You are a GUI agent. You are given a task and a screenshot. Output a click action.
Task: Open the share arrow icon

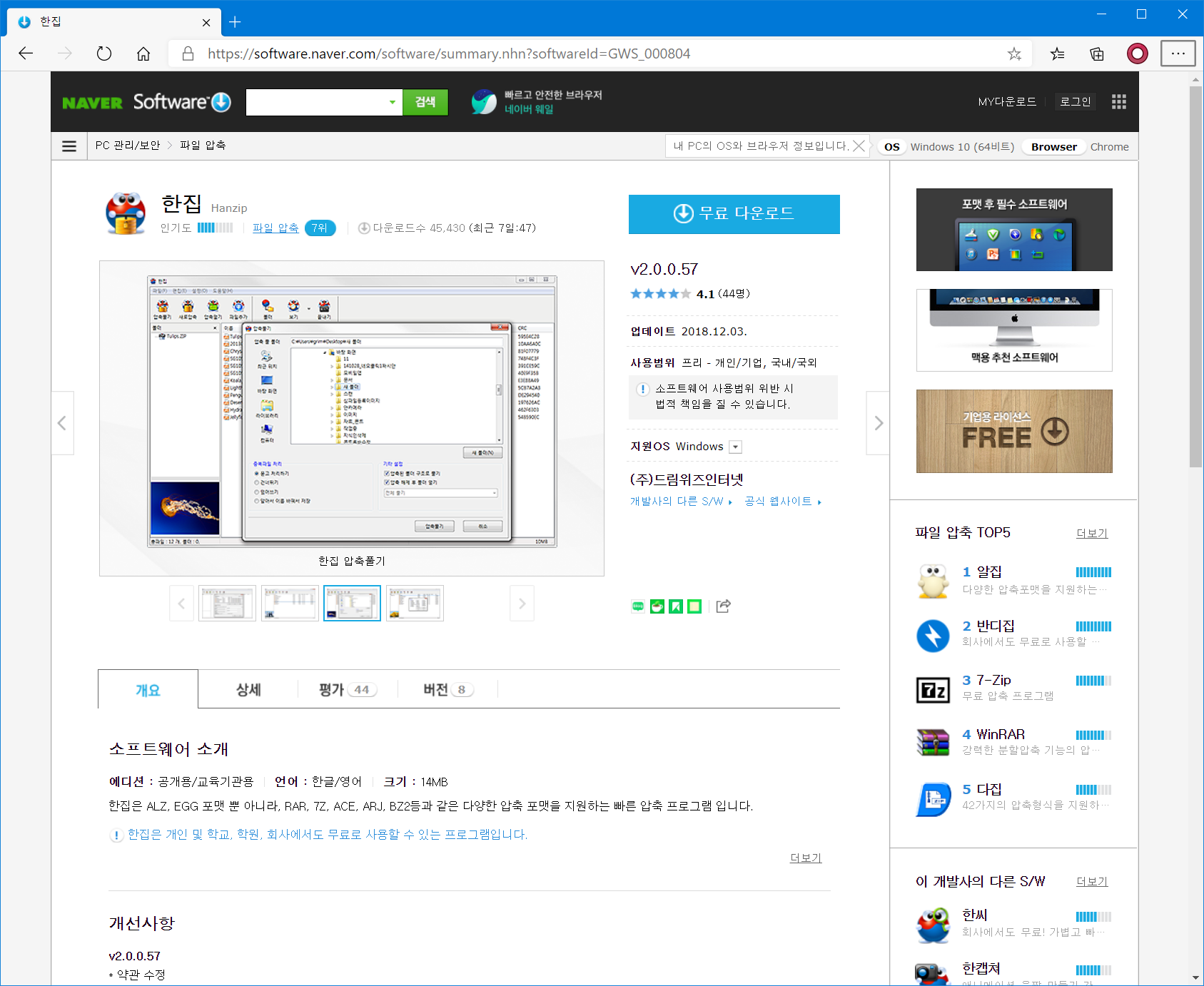tap(723, 606)
